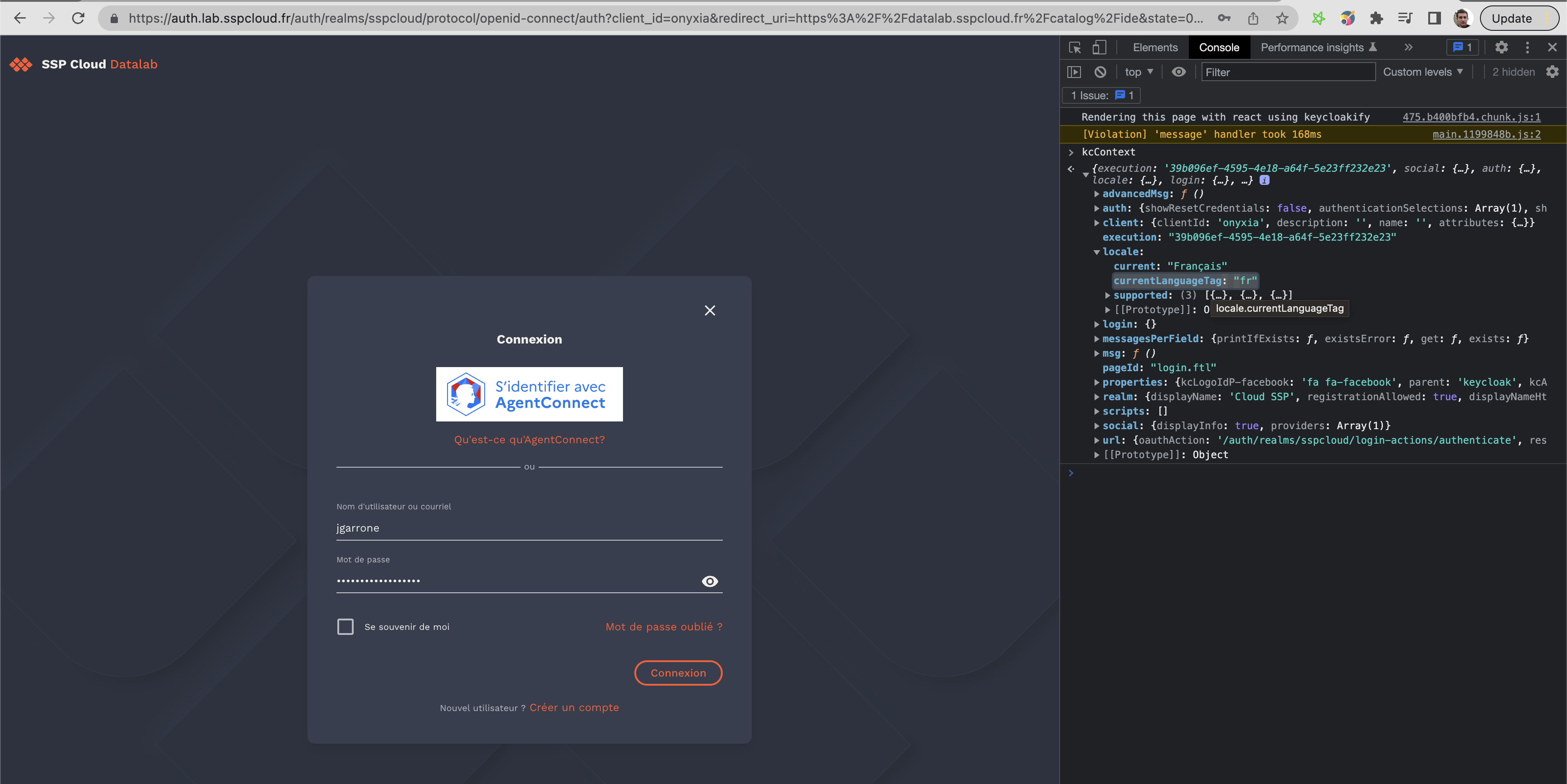
Task: Click inside the console Filter field
Action: [1288, 72]
